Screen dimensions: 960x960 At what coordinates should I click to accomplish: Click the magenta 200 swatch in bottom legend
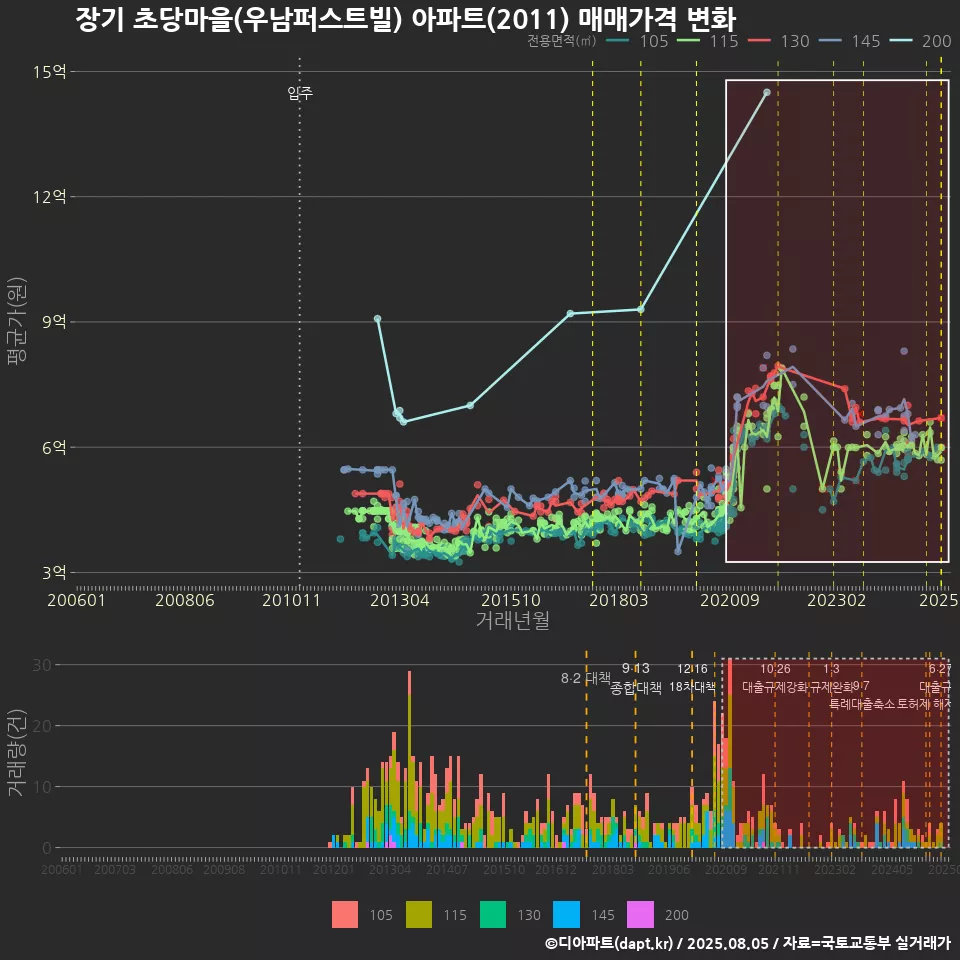pos(640,915)
